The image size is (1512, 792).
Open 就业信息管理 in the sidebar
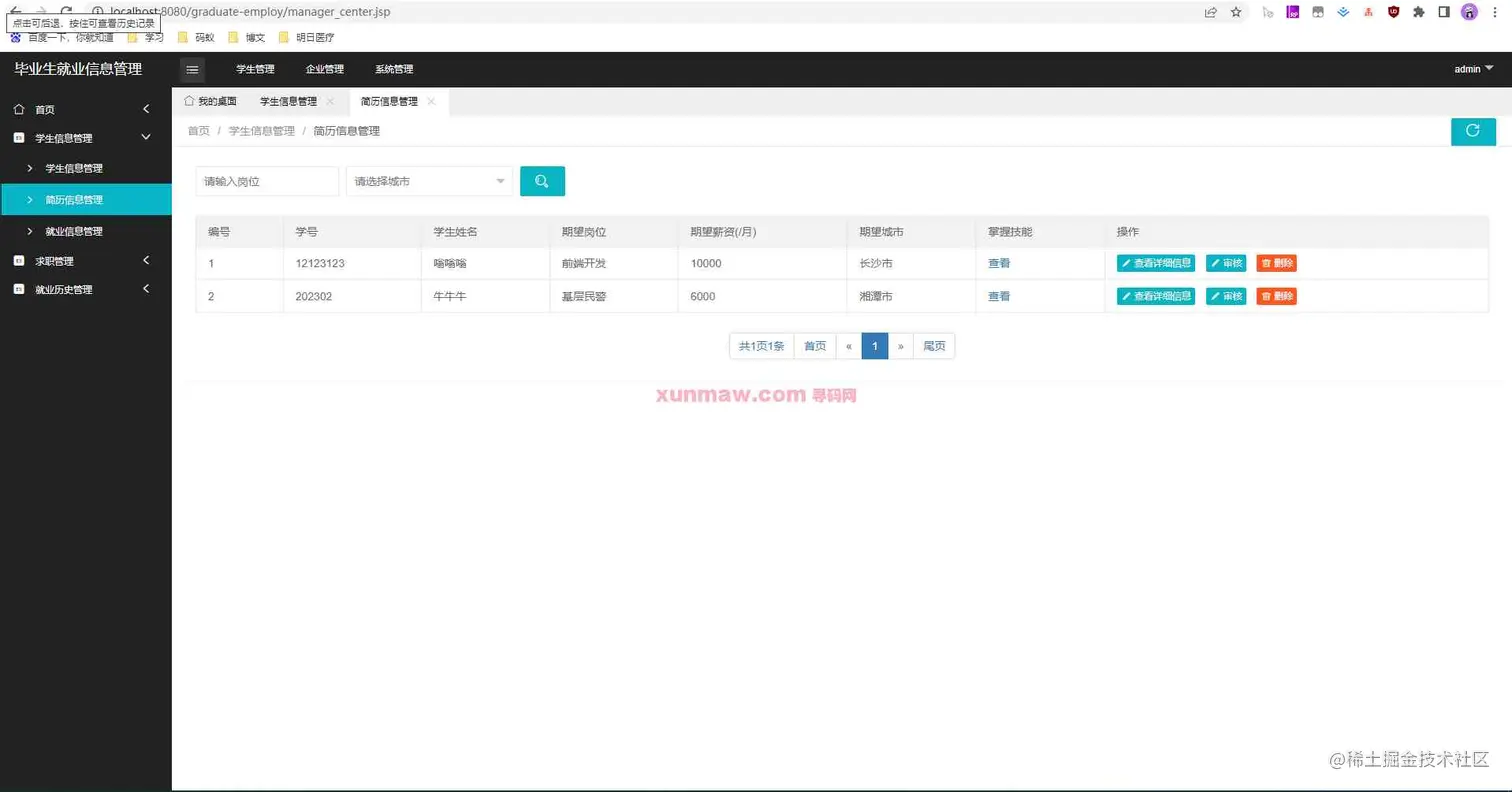click(x=86, y=231)
